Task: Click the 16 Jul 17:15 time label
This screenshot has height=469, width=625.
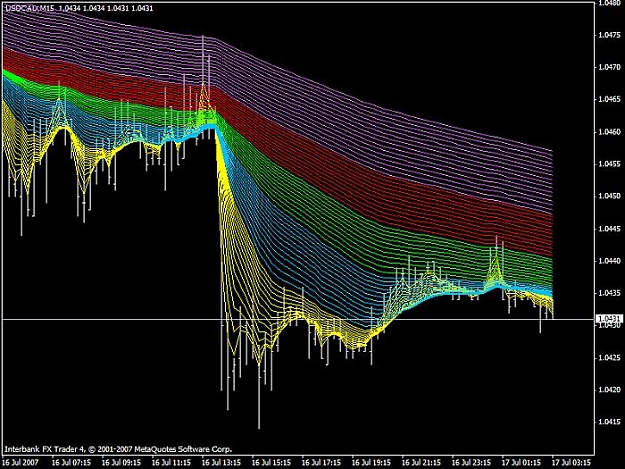Action: coord(321,463)
